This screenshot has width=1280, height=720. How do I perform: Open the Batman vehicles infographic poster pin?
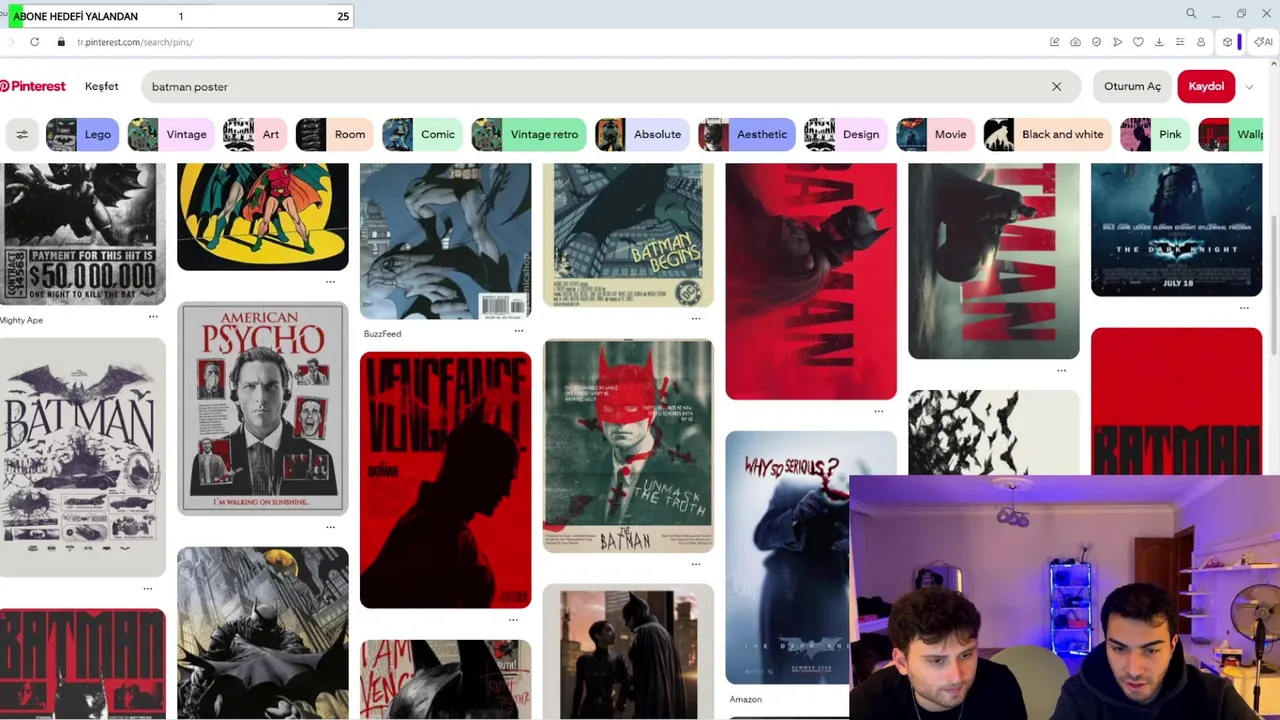point(83,457)
